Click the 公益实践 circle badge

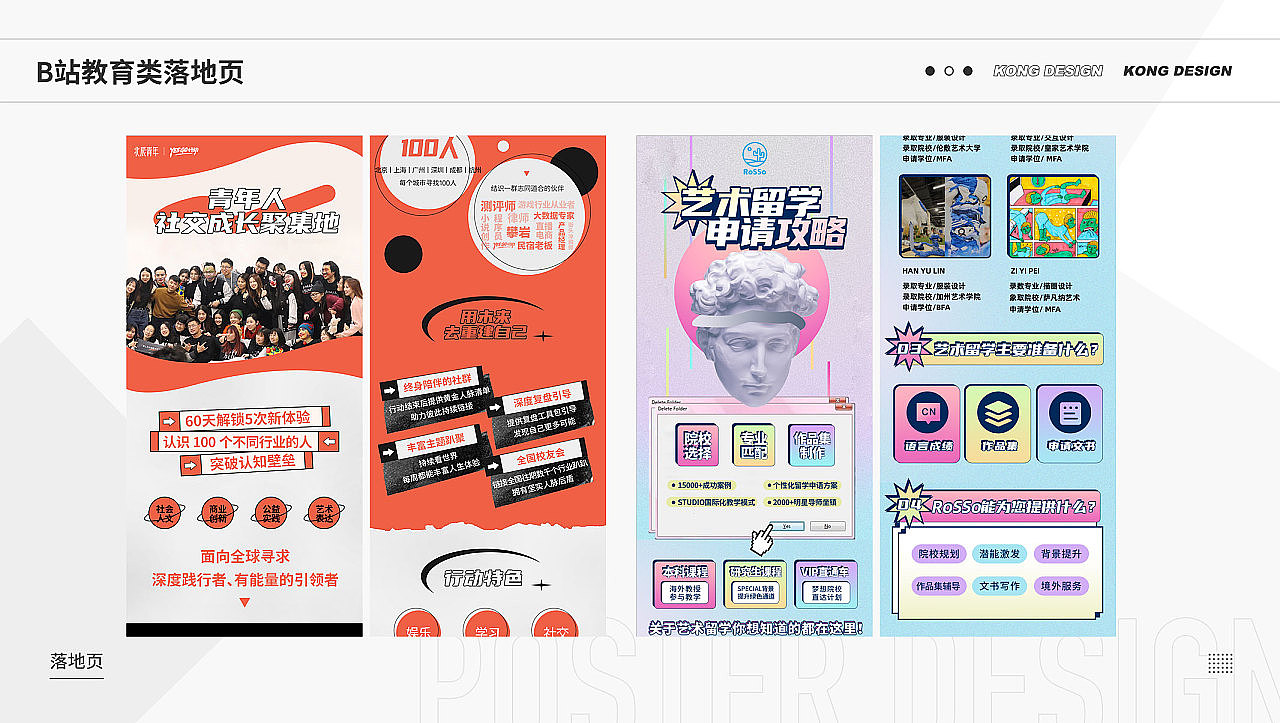click(270, 513)
